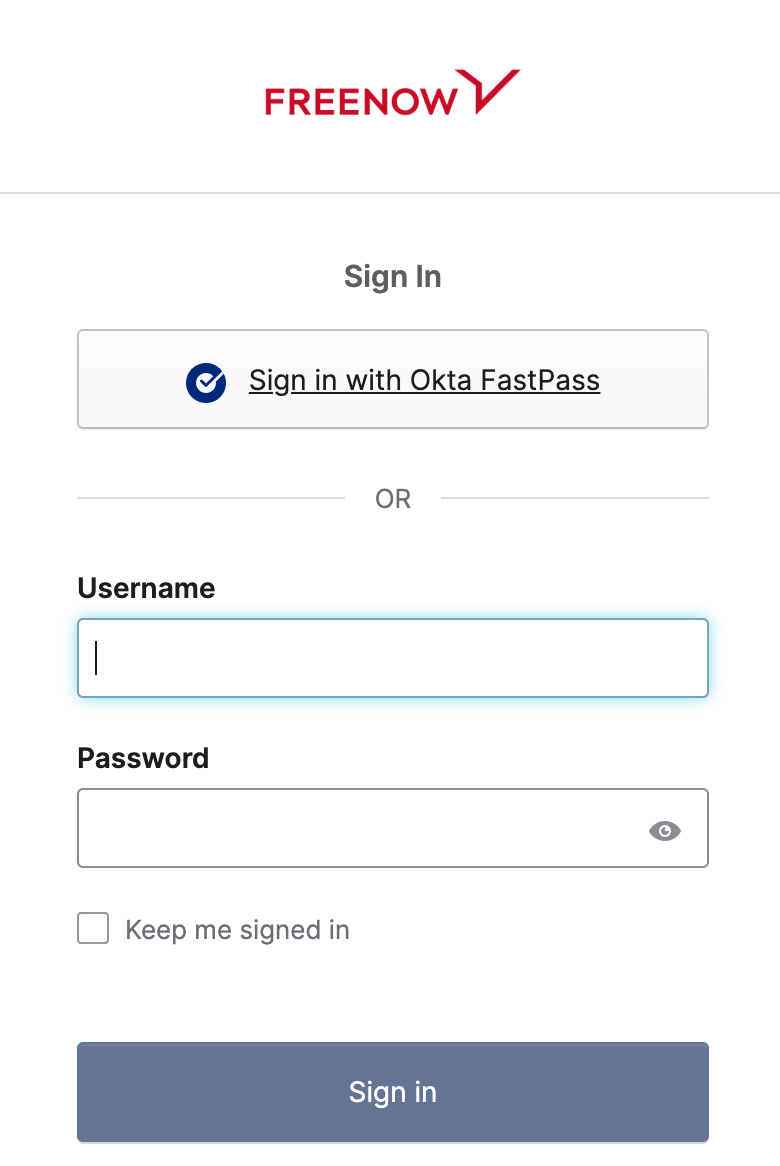Click the divider line right of OR
Image resolution: width=780 pixels, height=1166 pixels.
click(x=575, y=498)
